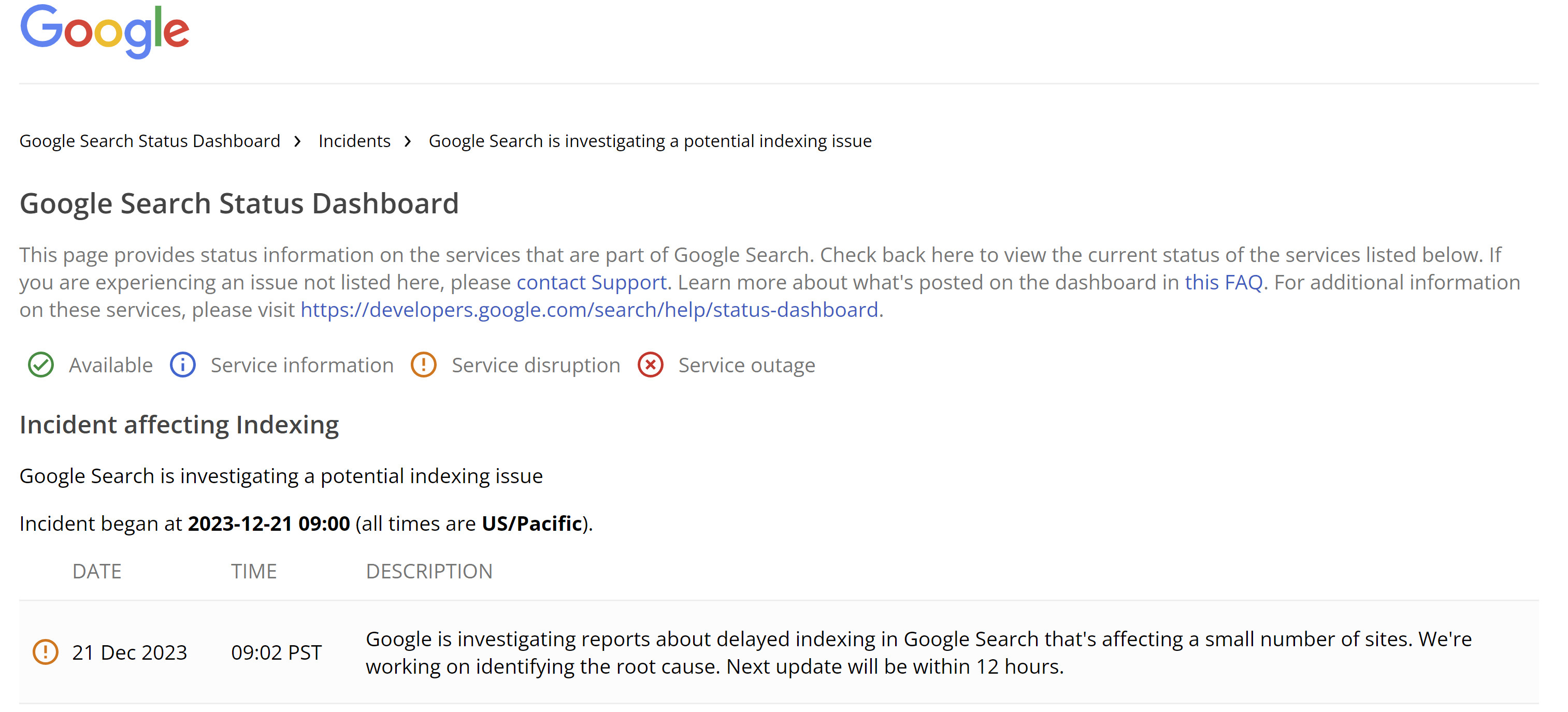
Task: Click the Incident affecting Indexing heading
Action: coord(180,424)
